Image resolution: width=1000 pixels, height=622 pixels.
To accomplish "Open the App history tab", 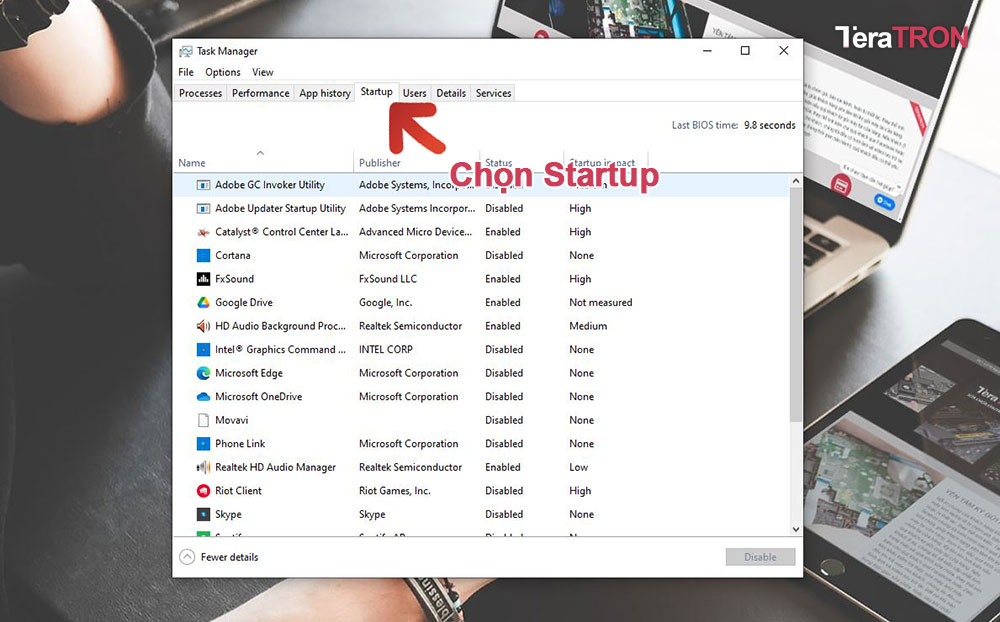I will click(x=325, y=93).
